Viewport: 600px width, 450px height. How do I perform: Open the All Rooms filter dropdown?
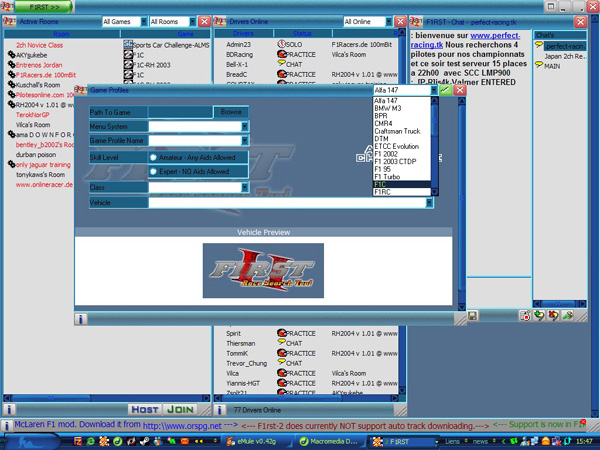coord(192,21)
